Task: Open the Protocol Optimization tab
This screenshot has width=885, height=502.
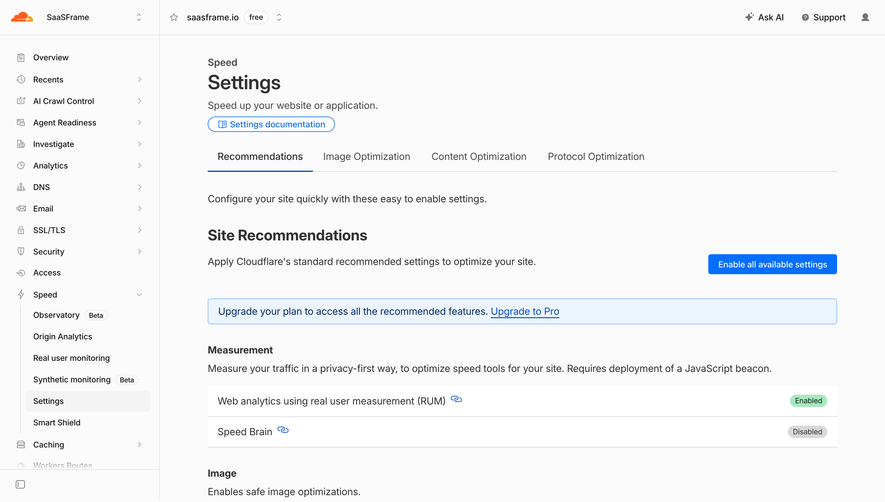Action: coord(596,156)
